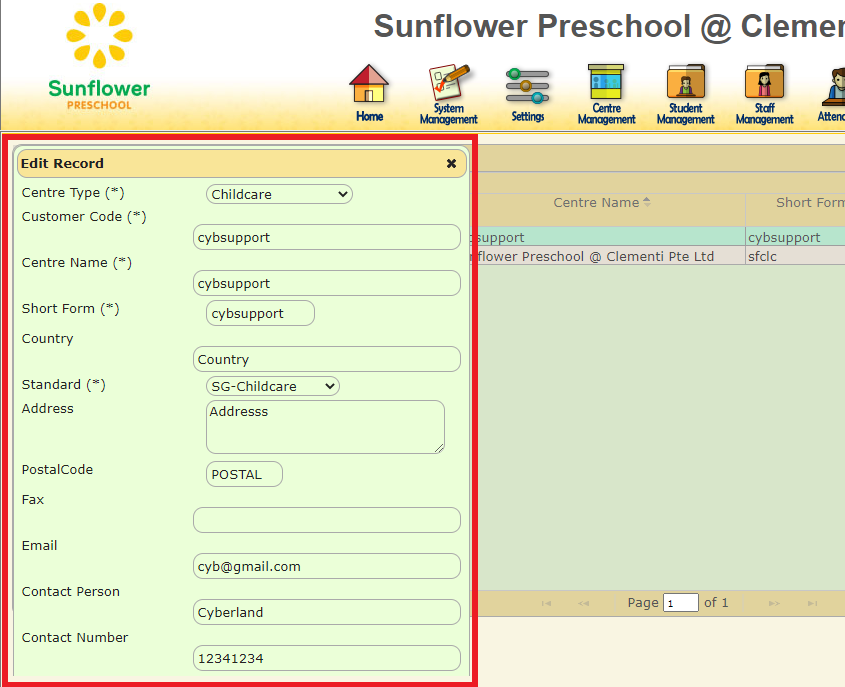This screenshot has width=845, height=687.
Task: Click the empty Fax input field
Action: 327,520
